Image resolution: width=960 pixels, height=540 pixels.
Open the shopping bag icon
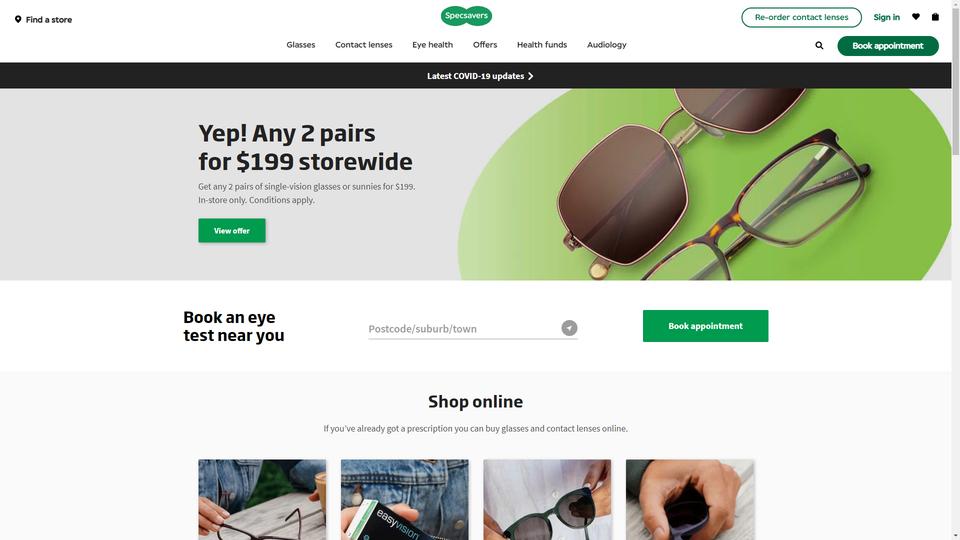point(935,17)
